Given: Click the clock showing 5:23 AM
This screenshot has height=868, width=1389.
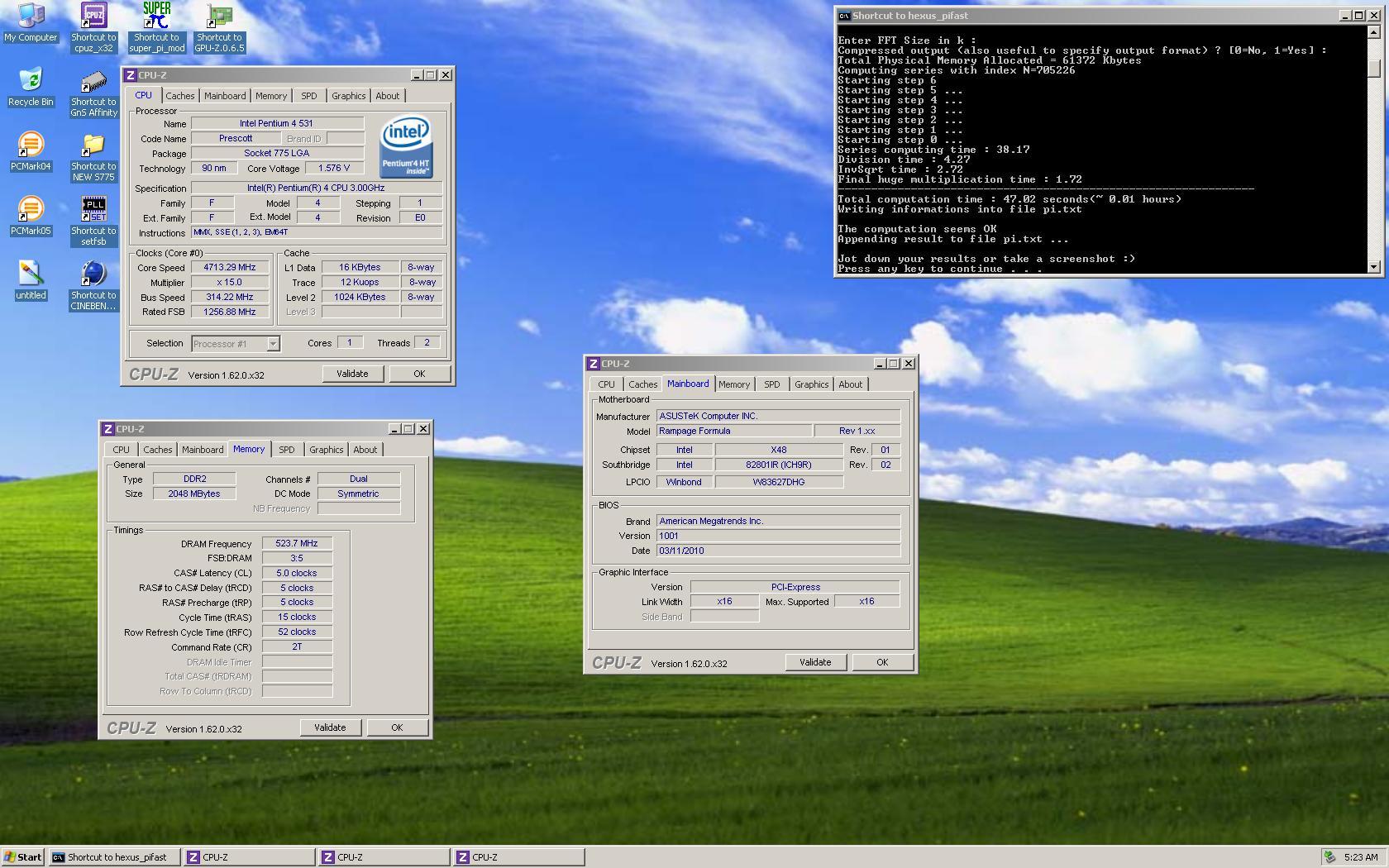Looking at the screenshot, I should tap(1361, 857).
